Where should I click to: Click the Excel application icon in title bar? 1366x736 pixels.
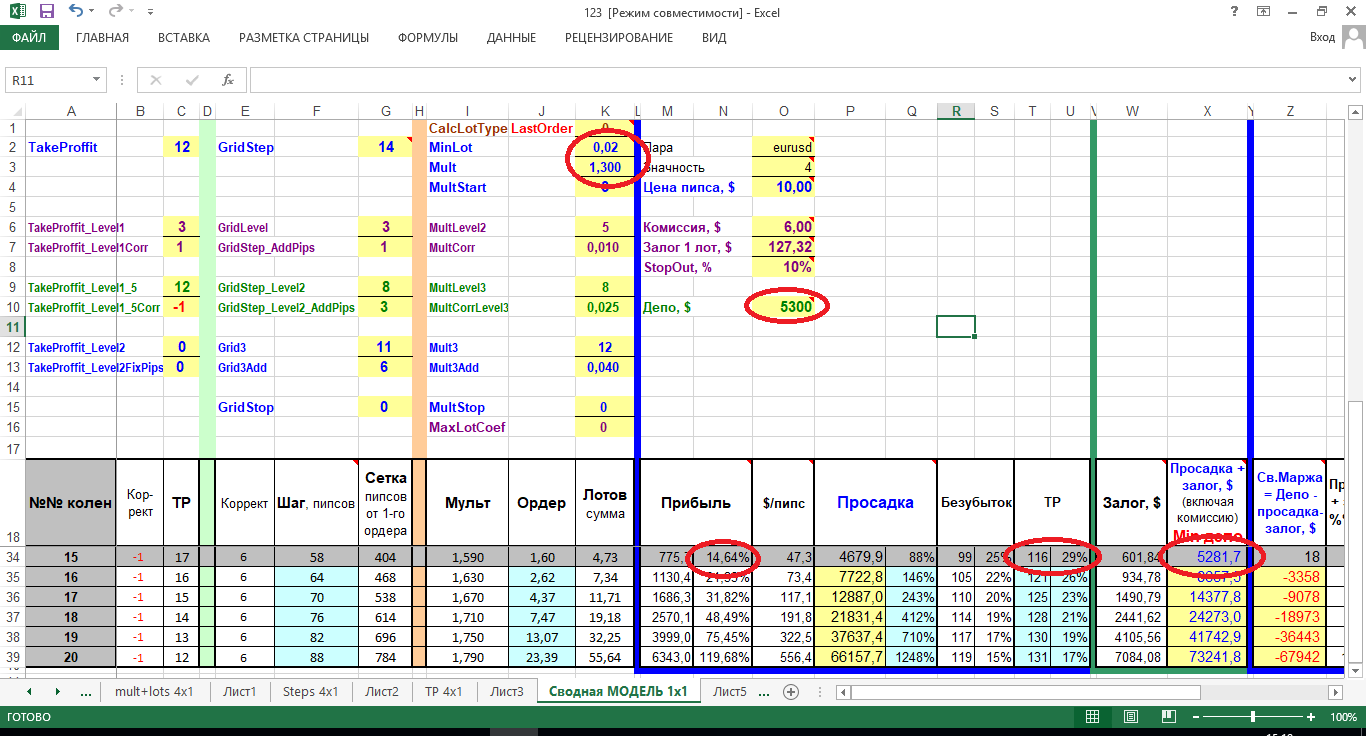17,13
